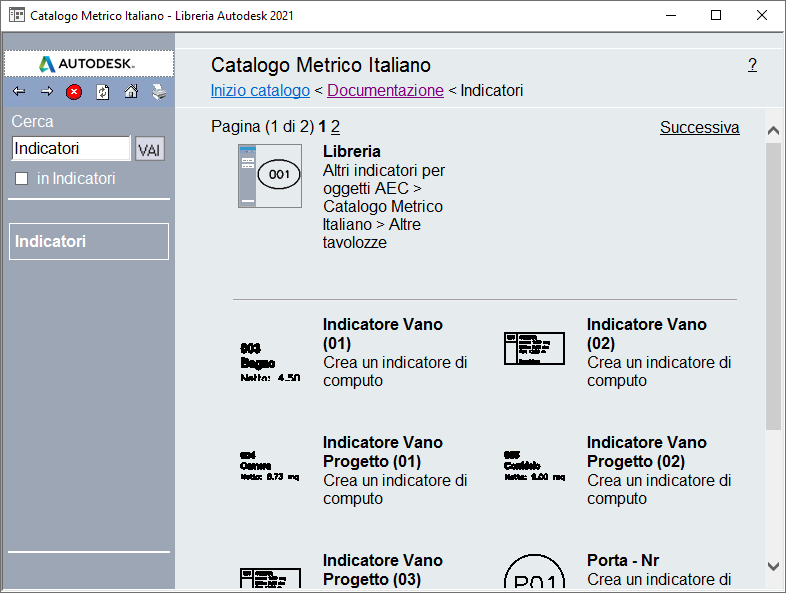This screenshot has width=786, height=593.
Task: Enable the 'in Indicatori' checkbox
Action: [22, 179]
